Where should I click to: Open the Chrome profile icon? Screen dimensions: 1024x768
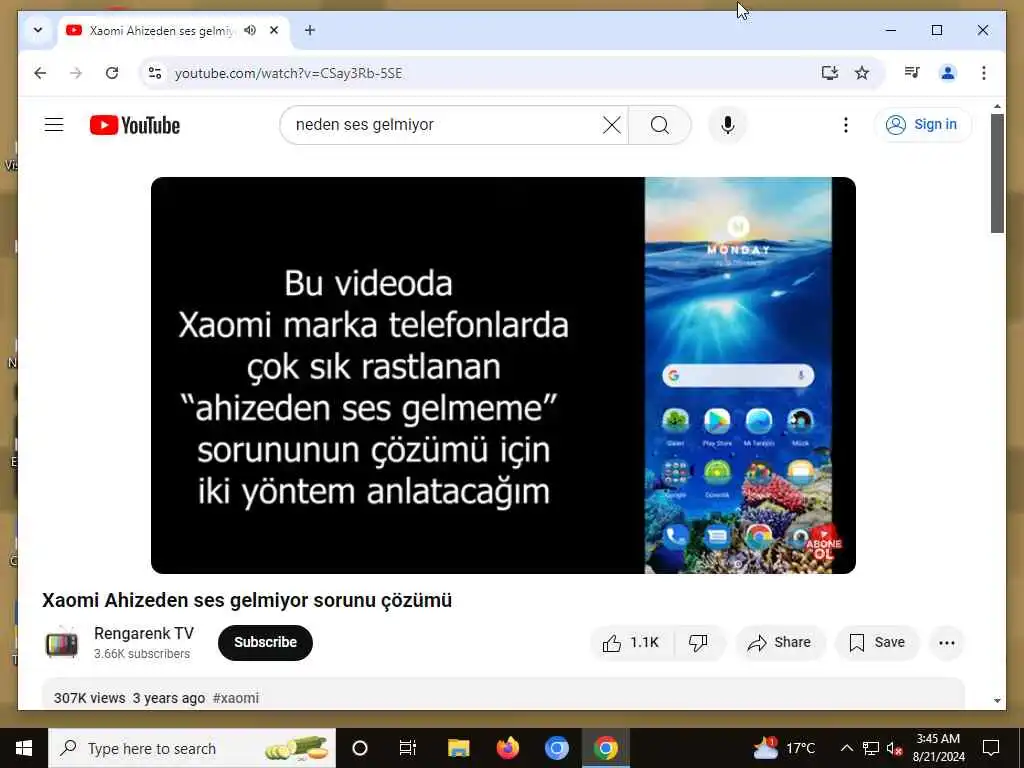948,73
